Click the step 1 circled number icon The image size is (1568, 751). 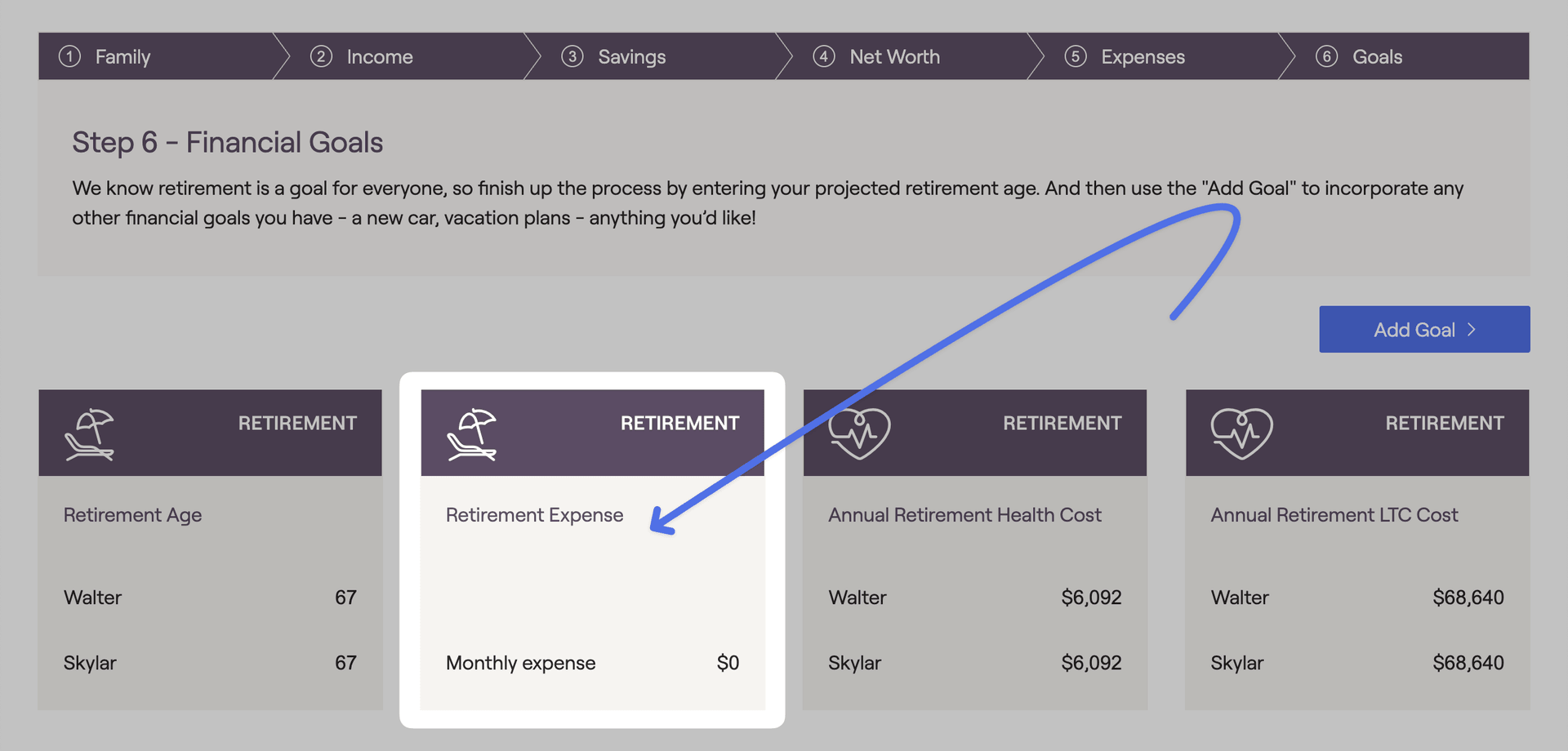click(69, 56)
